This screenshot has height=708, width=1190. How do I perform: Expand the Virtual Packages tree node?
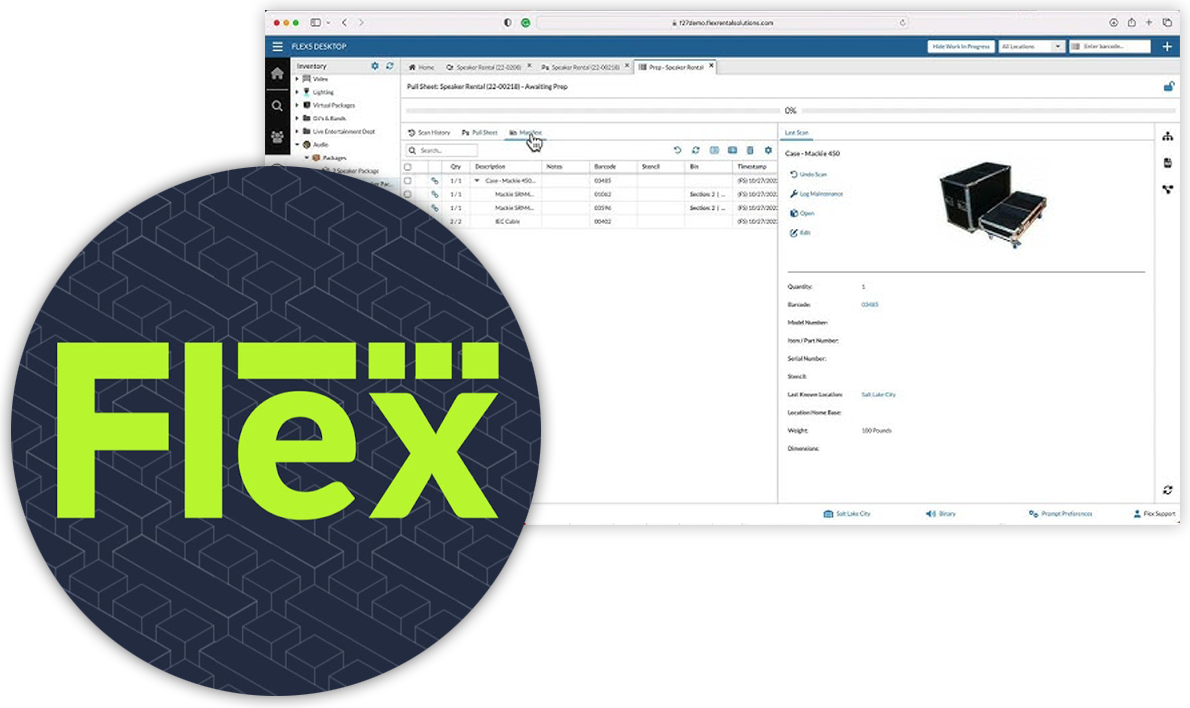pos(298,105)
